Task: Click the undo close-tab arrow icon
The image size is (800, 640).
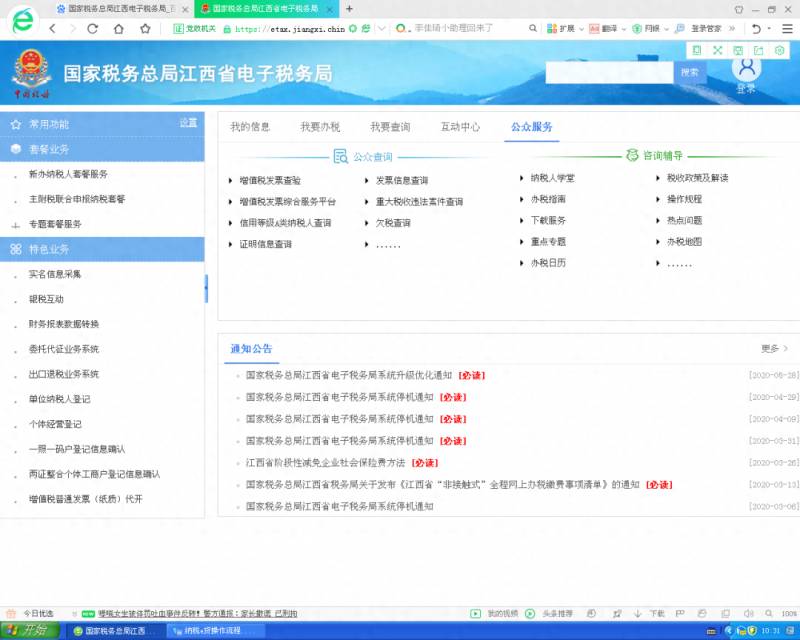Action: 756,29
